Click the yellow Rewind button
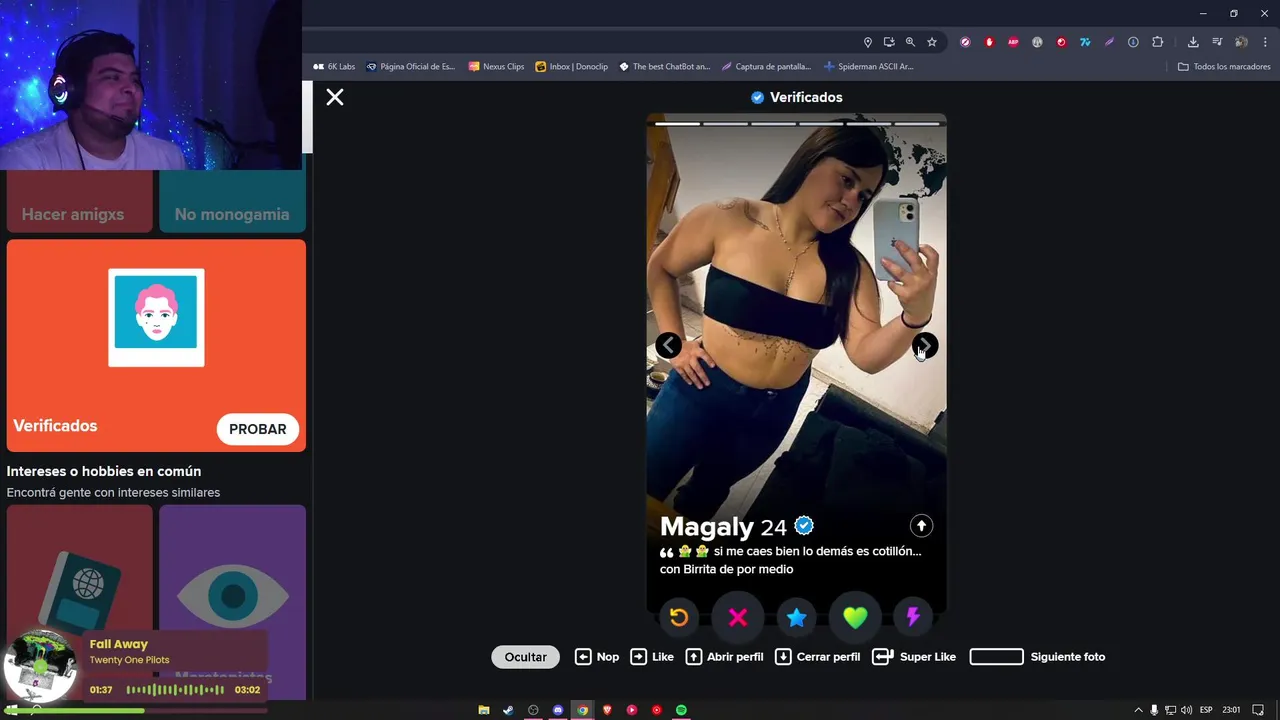Viewport: 1280px width, 720px height. (679, 617)
